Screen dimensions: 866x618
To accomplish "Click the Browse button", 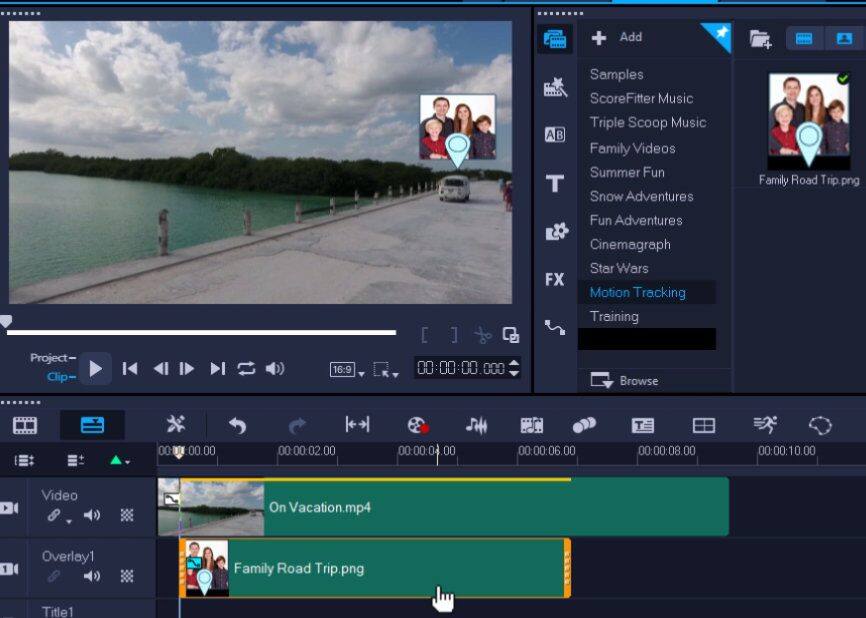I will point(638,381).
